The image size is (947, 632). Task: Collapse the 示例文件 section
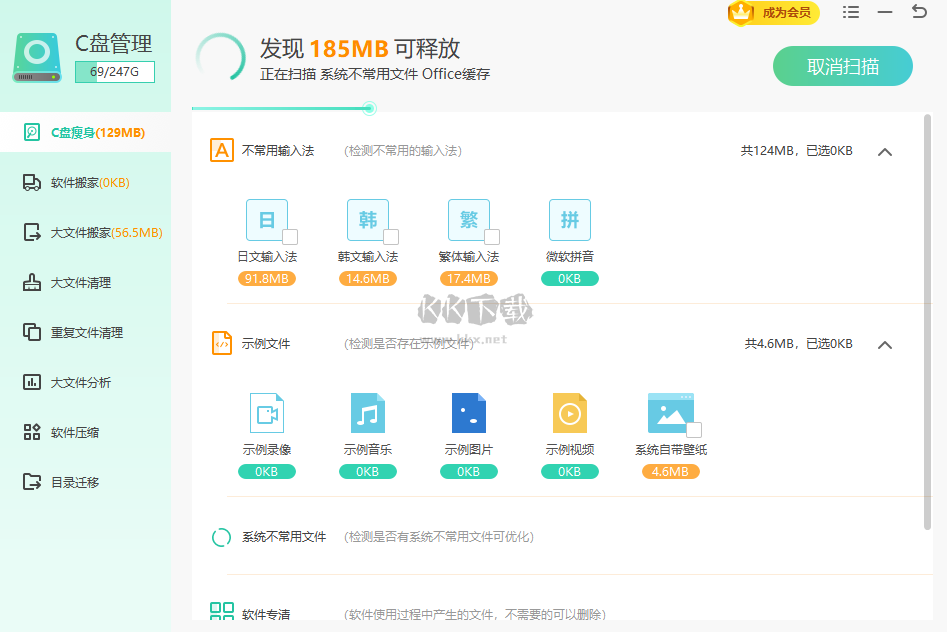point(884,344)
